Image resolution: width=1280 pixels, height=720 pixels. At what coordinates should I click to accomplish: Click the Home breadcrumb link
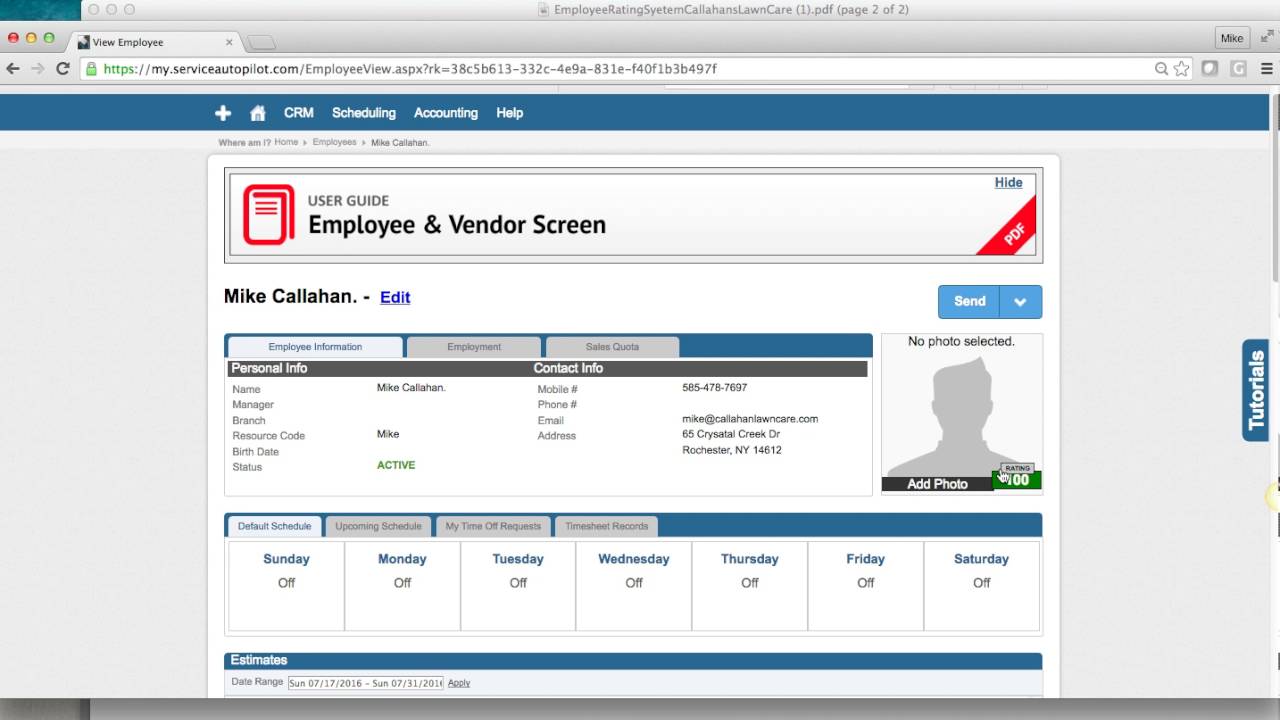tap(286, 142)
